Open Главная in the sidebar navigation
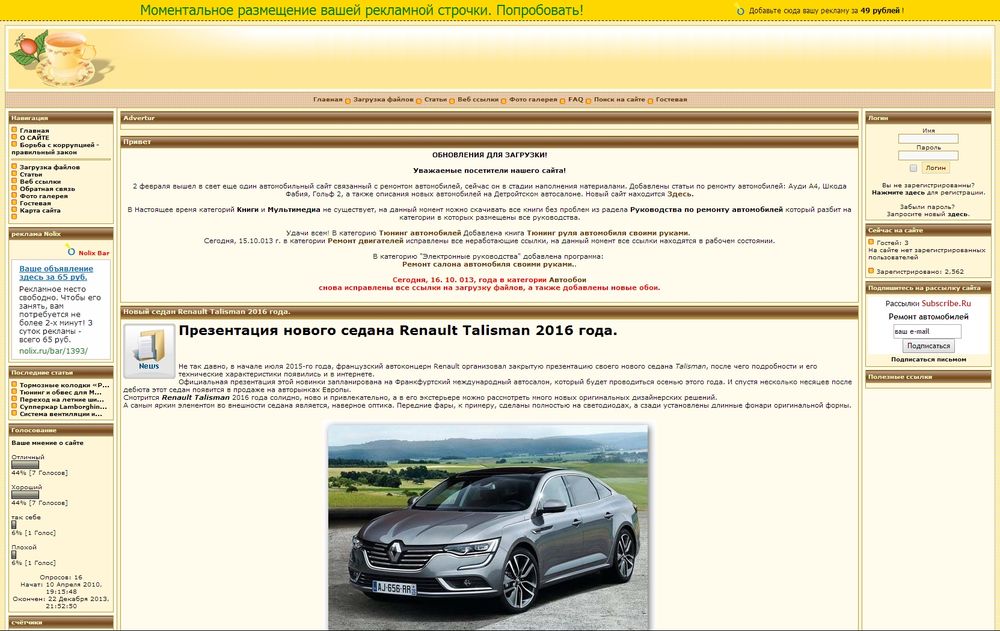 pyautogui.click(x=34, y=131)
